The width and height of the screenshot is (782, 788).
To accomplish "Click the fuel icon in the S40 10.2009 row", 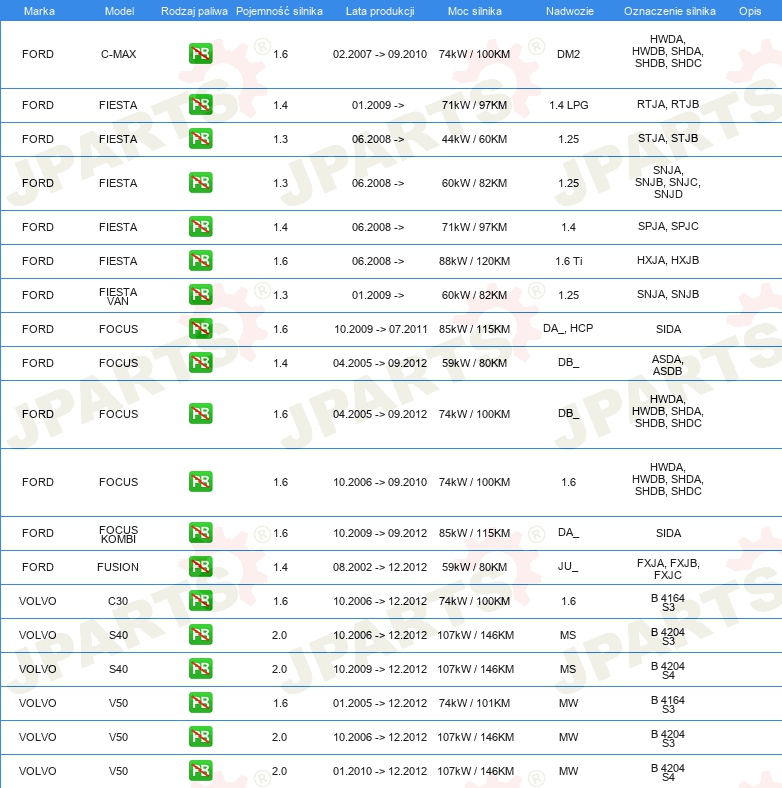I will tap(201, 668).
